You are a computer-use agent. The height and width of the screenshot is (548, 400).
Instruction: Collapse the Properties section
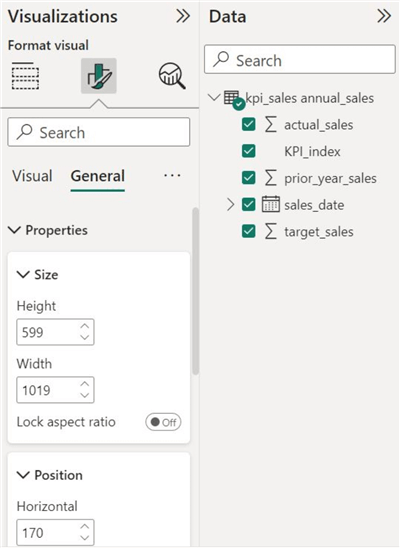[14, 230]
